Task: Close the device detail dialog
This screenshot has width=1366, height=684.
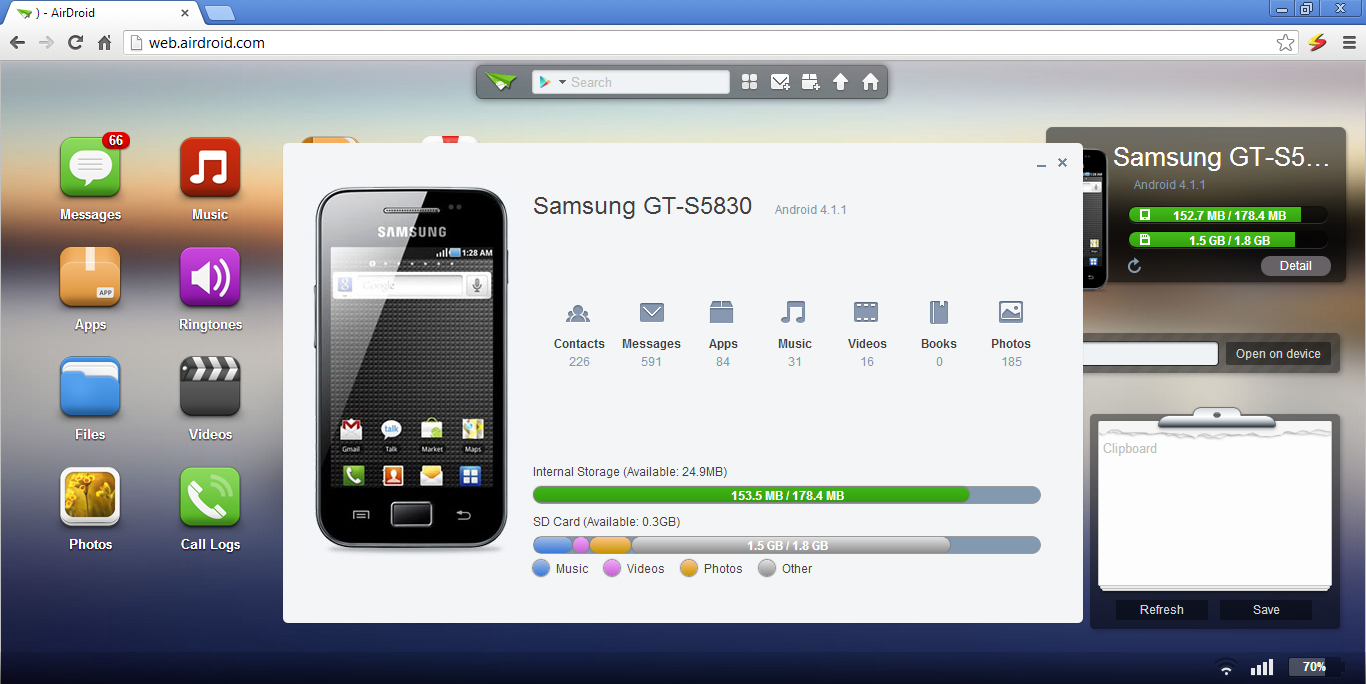Action: coord(1062,162)
